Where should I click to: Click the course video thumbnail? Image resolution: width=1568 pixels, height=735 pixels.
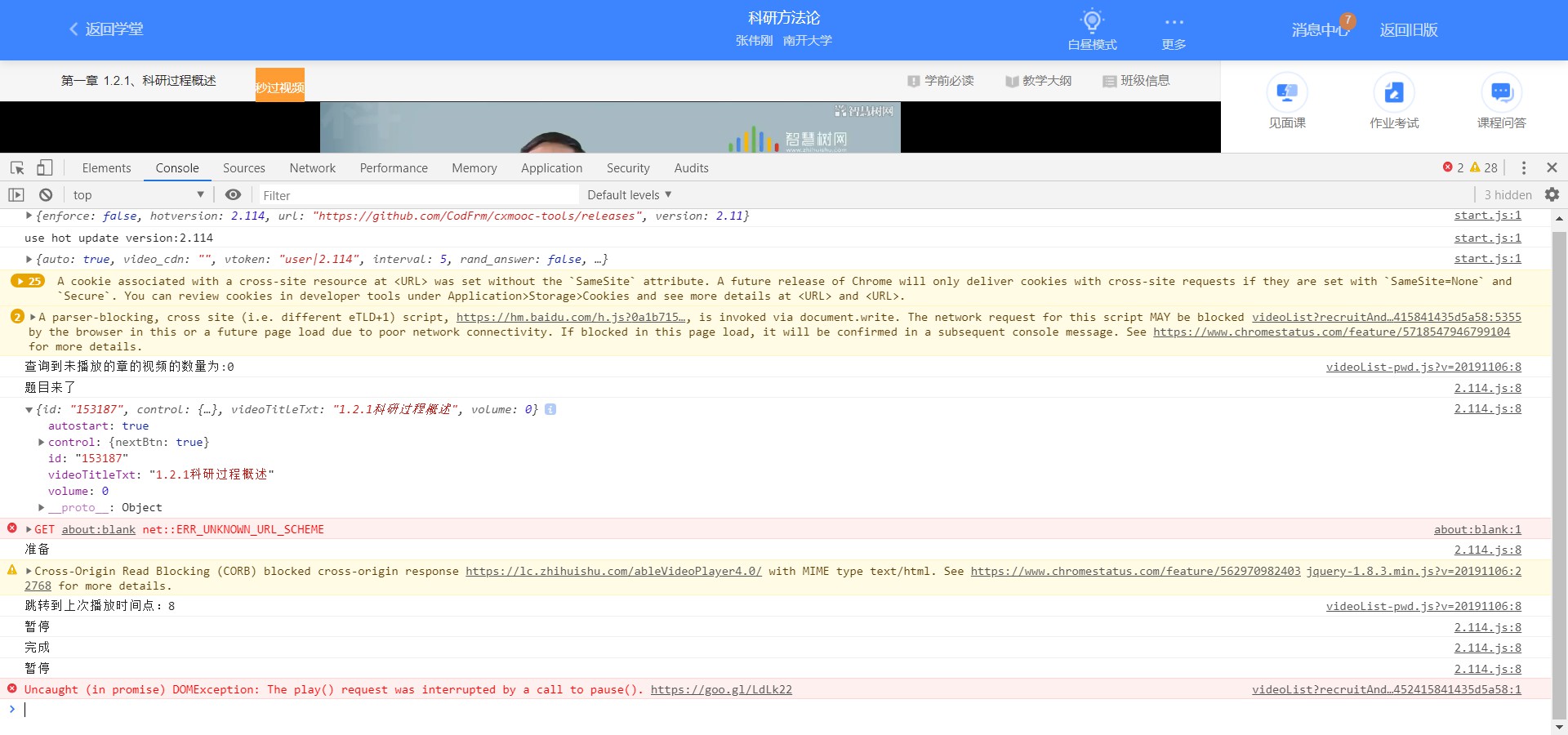[610, 127]
